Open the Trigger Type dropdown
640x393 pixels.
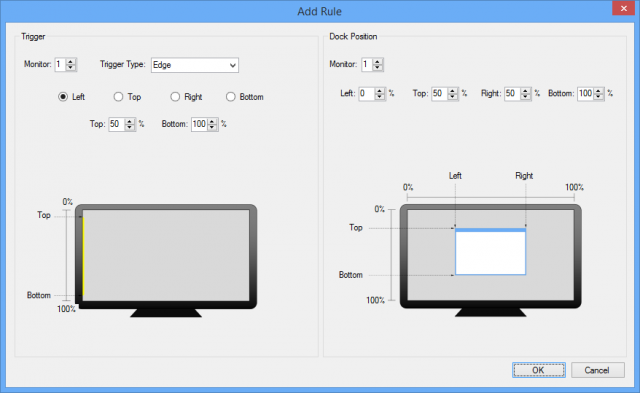click(195, 65)
